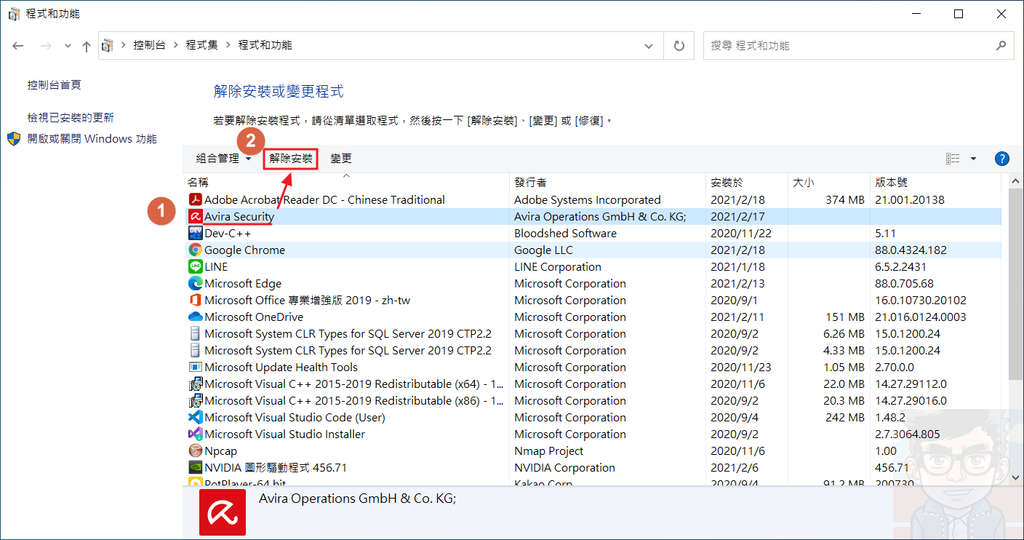The image size is (1024, 540).
Task: Click the Visual C++ Redistributable (x64) icon
Action: click(x=195, y=384)
